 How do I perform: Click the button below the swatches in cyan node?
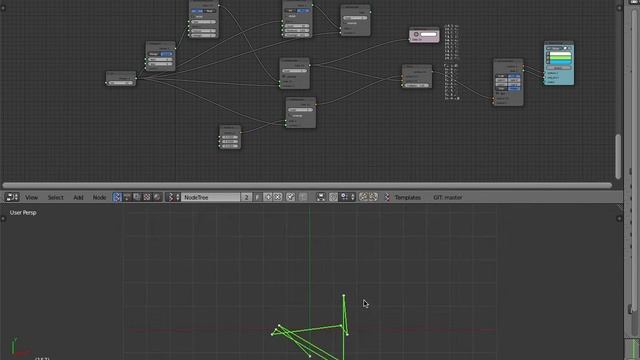pos(559,68)
